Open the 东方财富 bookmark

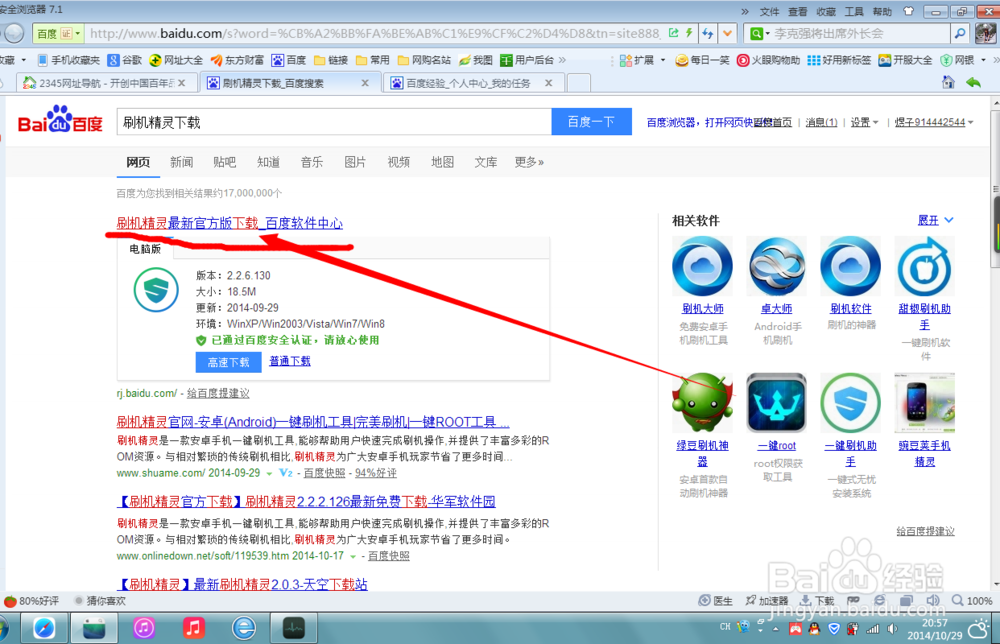(237, 60)
